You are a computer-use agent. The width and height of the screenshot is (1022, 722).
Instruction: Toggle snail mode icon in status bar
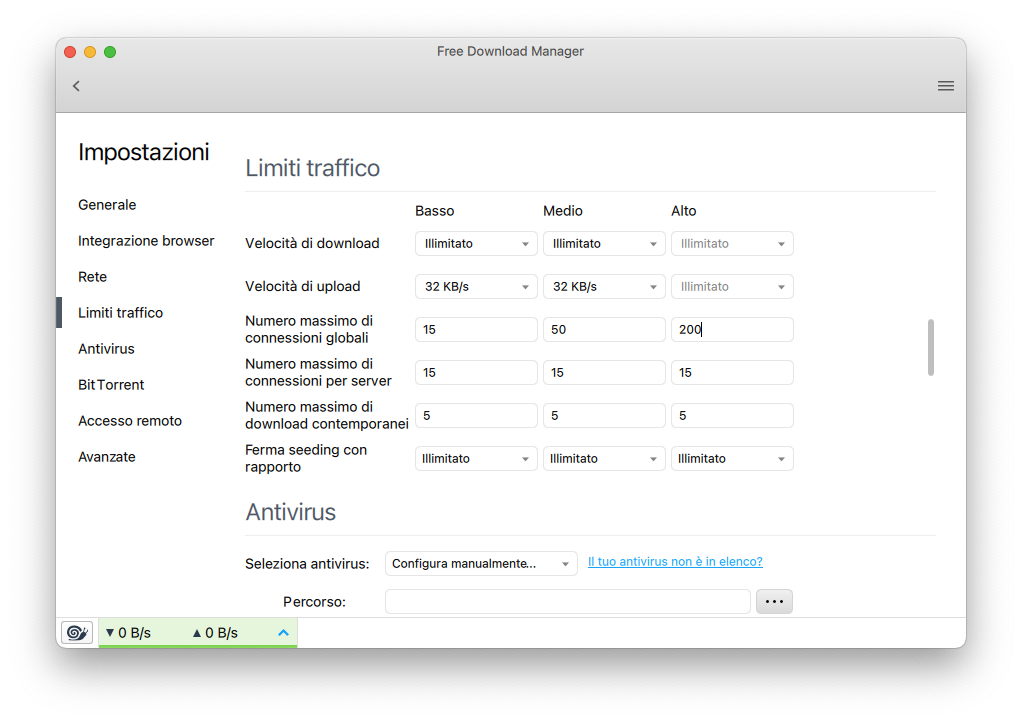pyautogui.click(x=78, y=633)
